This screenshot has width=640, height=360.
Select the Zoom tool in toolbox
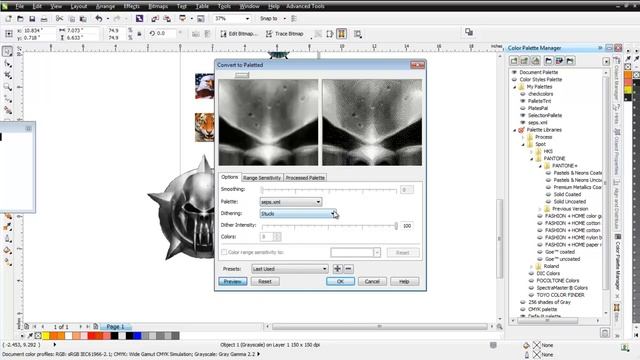7,87
